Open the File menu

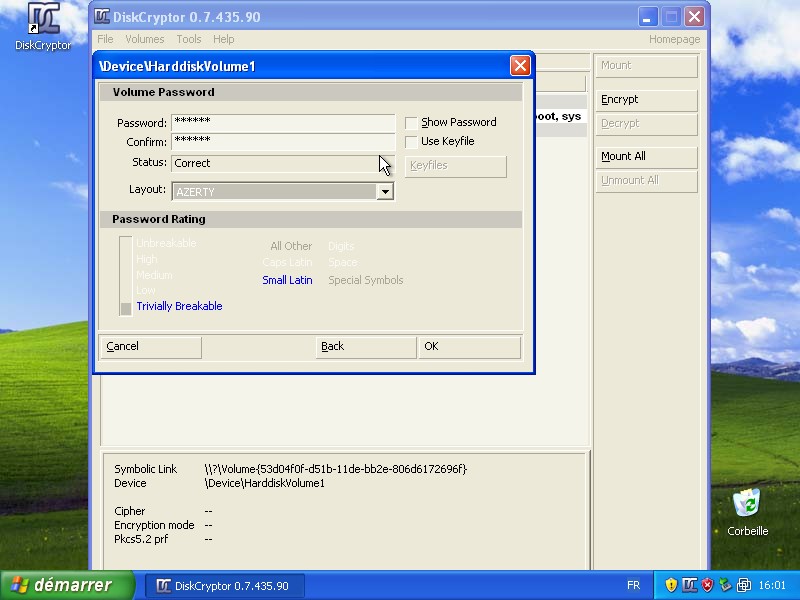click(105, 39)
